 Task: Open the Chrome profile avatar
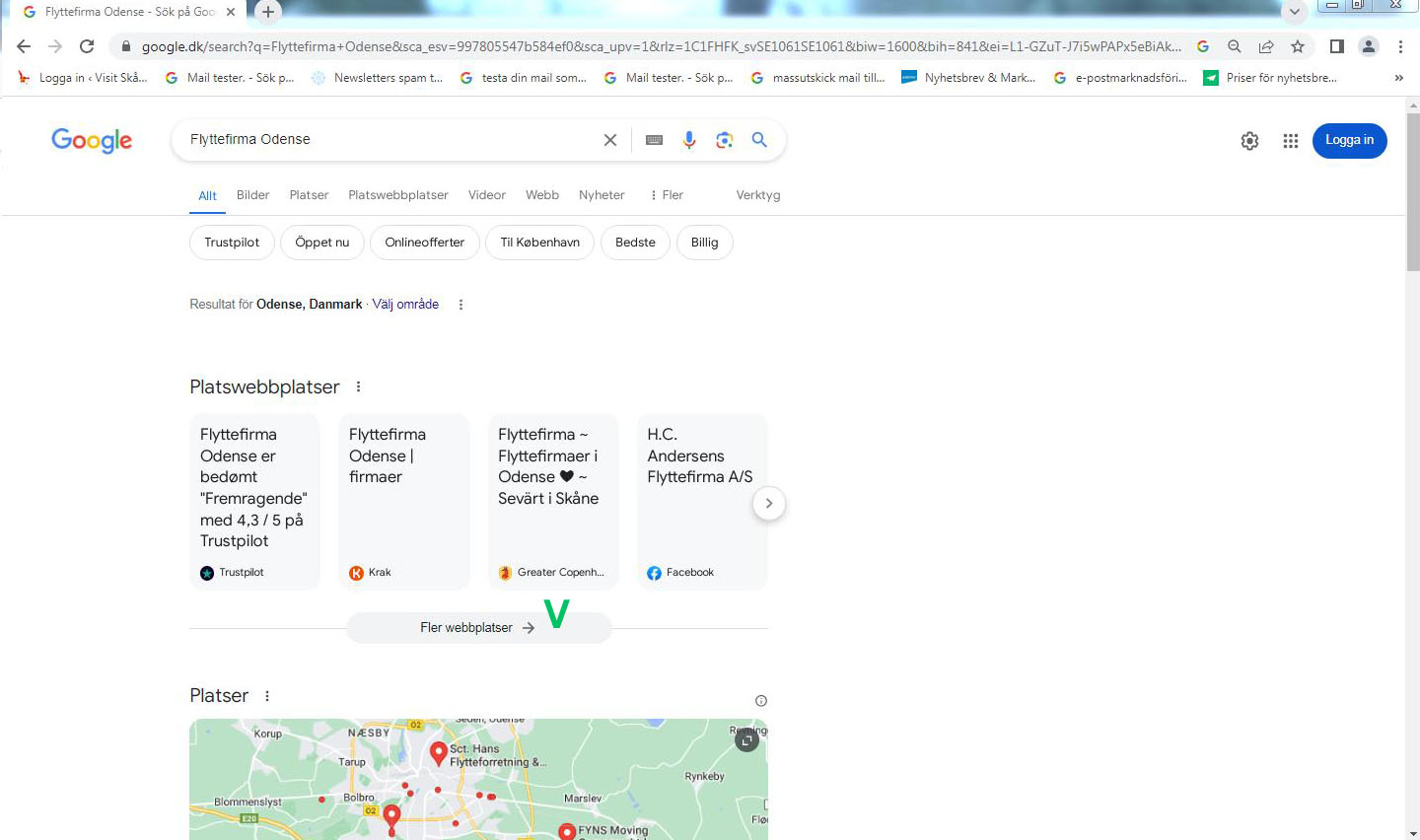click(1369, 46)
